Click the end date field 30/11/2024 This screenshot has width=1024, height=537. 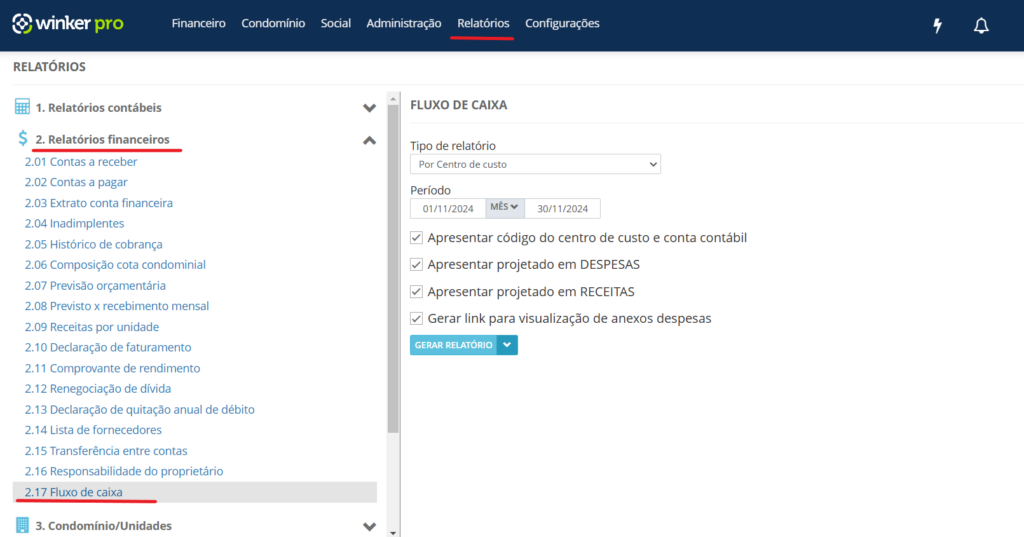click(x=562, y=208)
